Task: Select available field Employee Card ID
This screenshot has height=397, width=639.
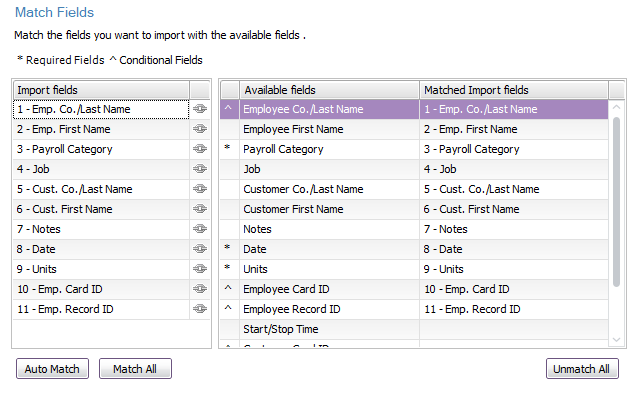Action: tap(329, 289)
